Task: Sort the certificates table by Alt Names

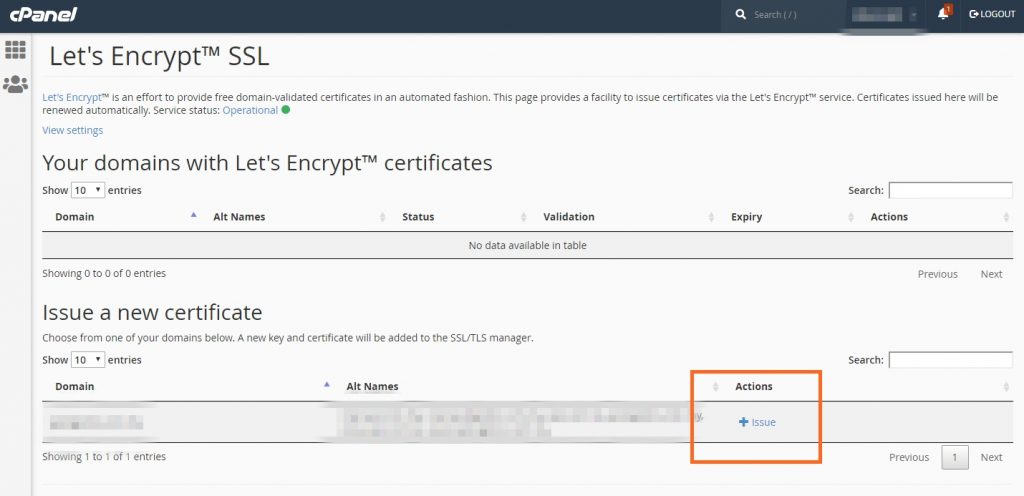Action: 239,217
